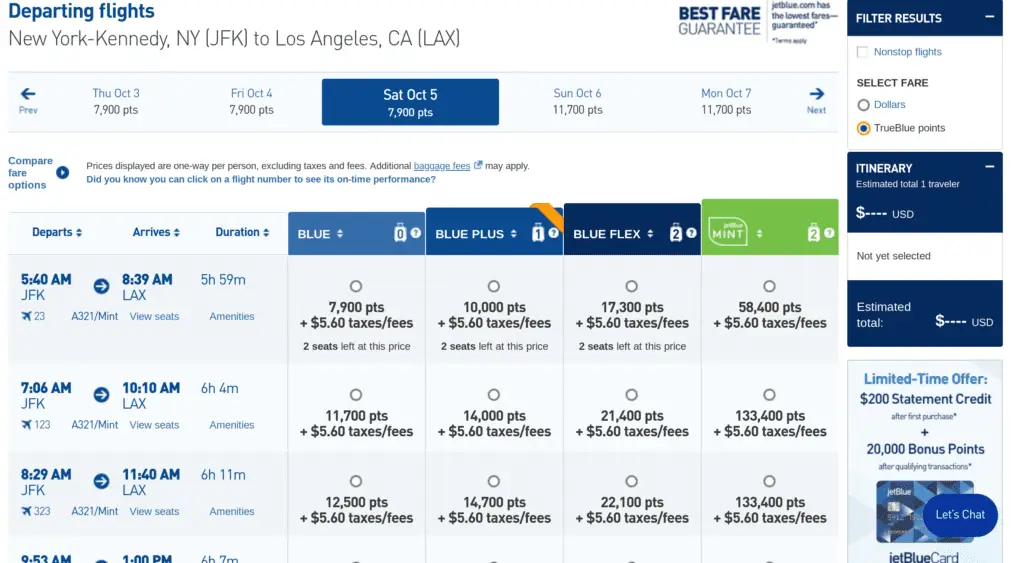Viewport: 1024px width, 563px height.
Task: Open on-time performance for flight 323
Action: [x=36, y=511]
